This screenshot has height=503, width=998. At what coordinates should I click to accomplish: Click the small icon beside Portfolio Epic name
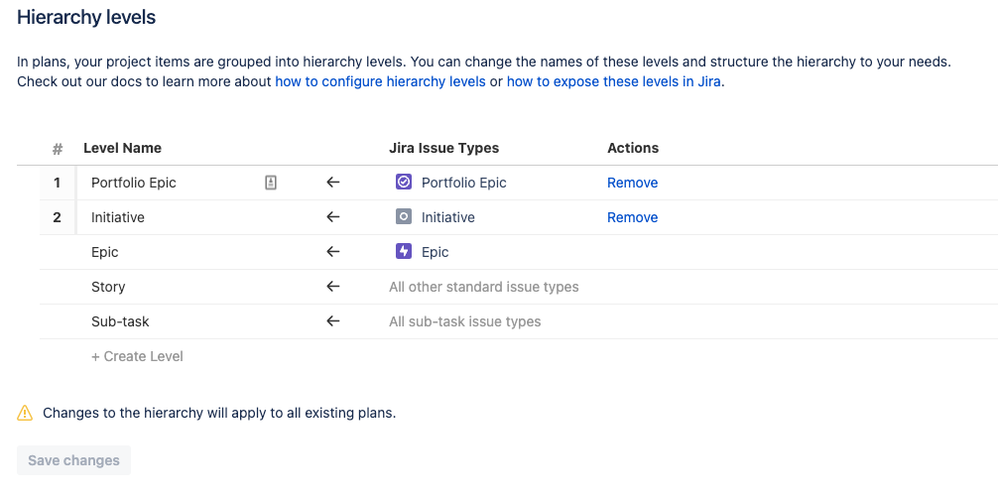point(271,183)
